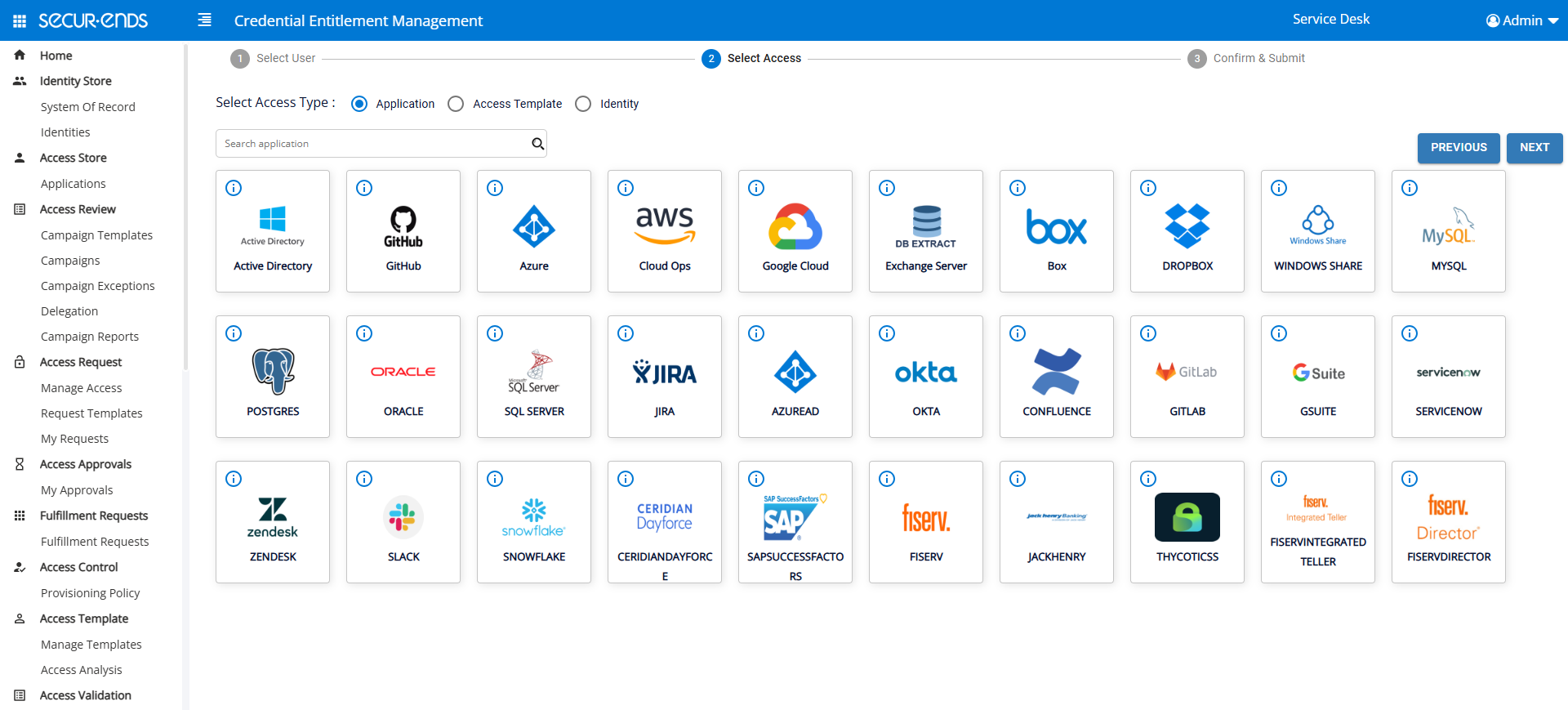This screenshot has height=710, width=1568.
Task: Open info icon on WINDOWS SHARE card
Action: 1279,188
